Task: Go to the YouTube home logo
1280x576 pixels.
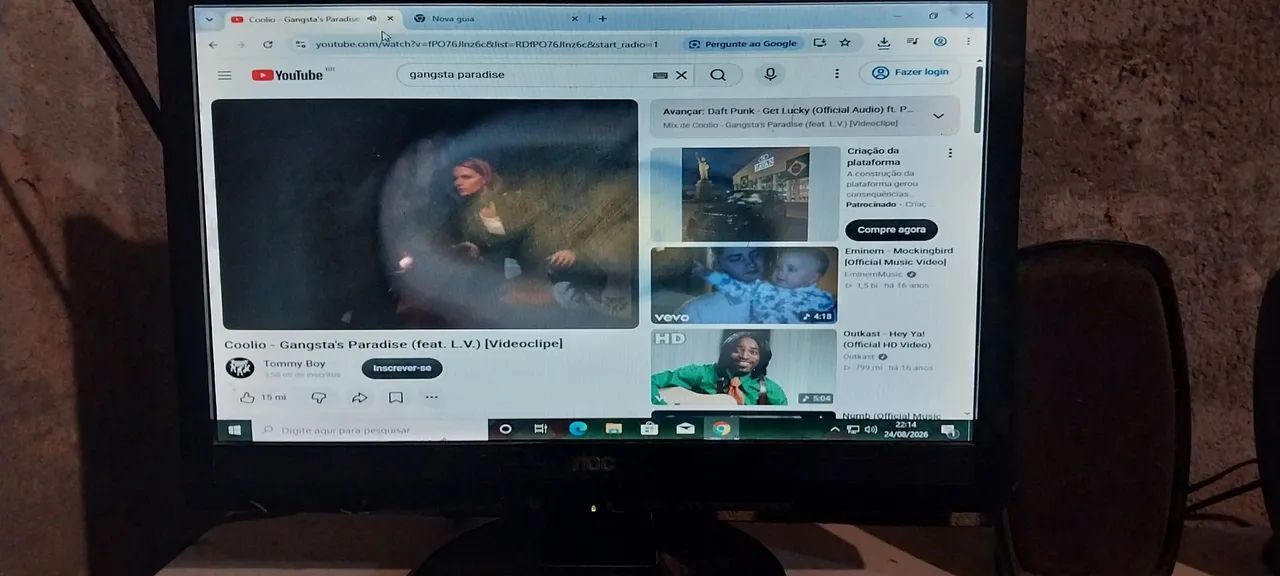Action: tap(287, 75)
